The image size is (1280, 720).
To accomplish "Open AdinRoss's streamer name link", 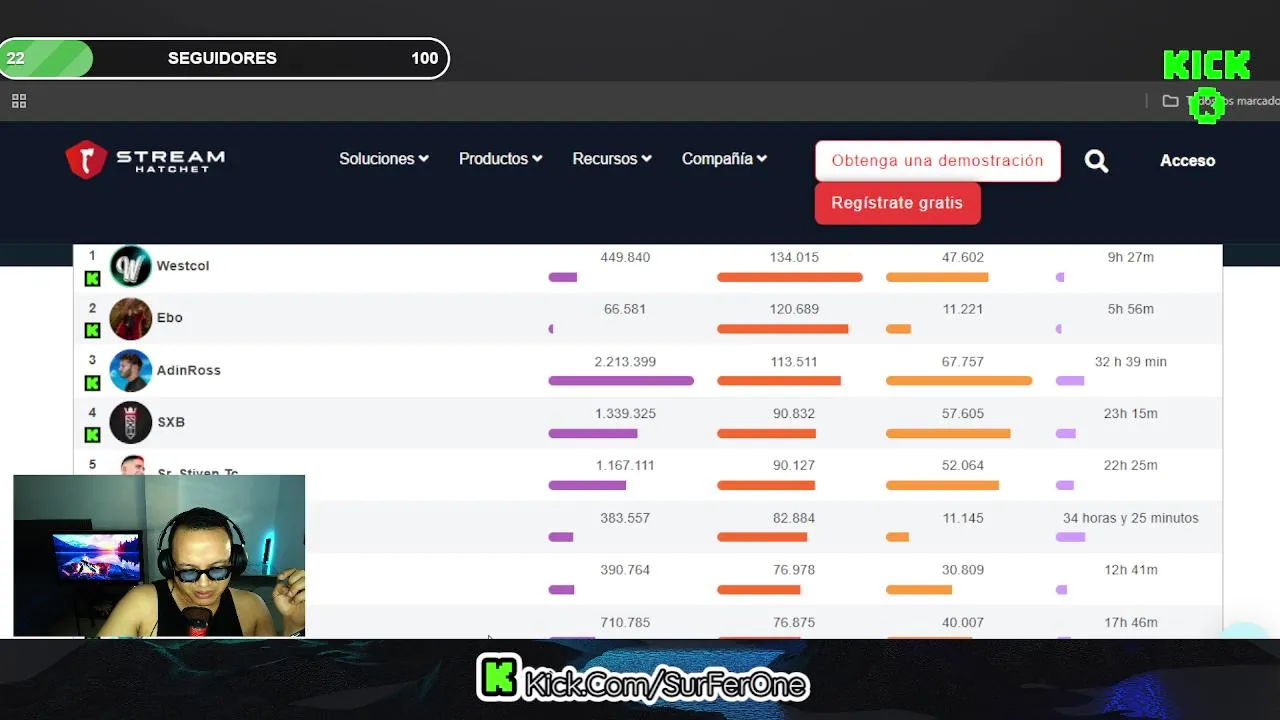I will 189,370.
